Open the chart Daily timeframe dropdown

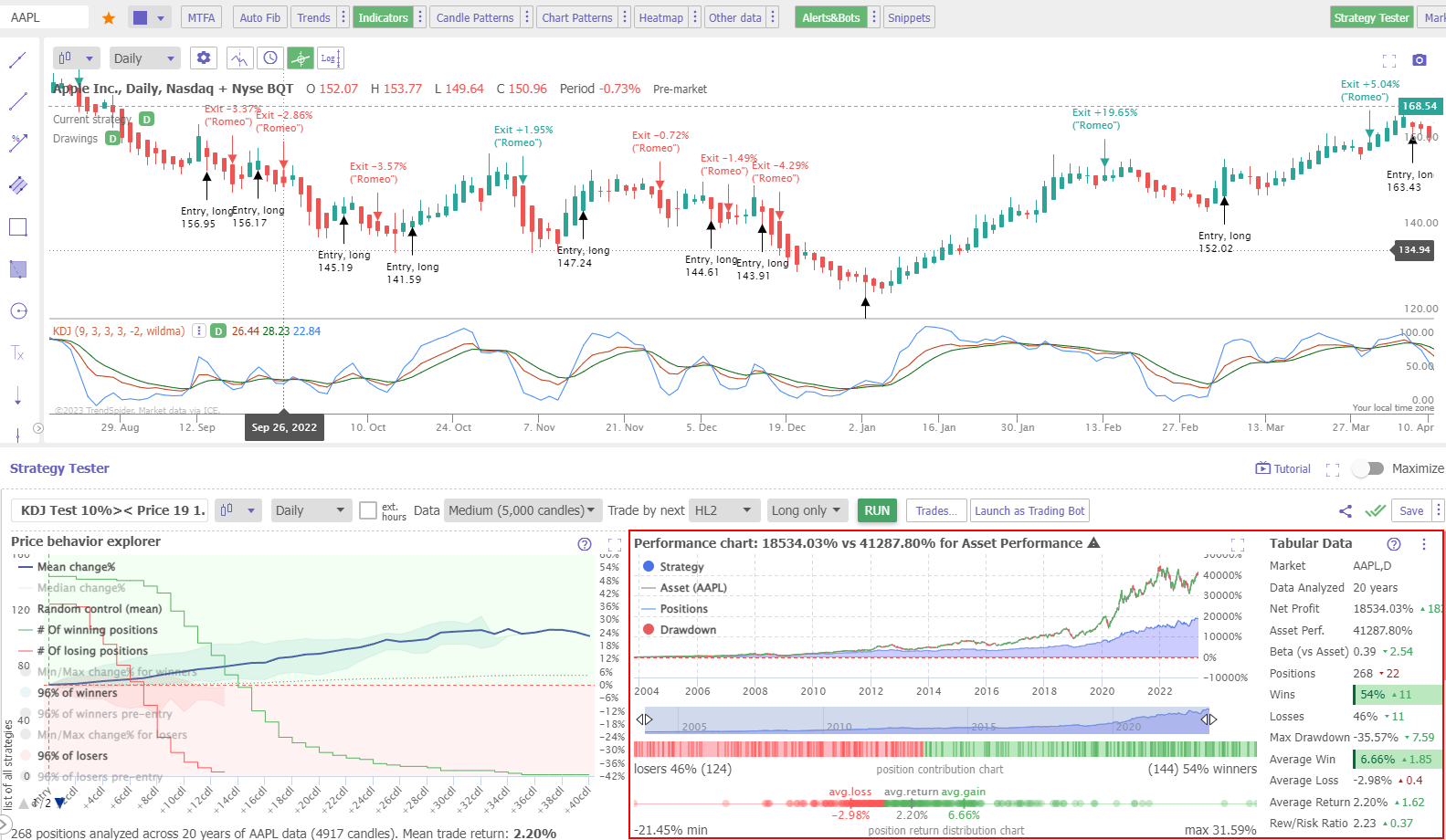tap(144, 58)
